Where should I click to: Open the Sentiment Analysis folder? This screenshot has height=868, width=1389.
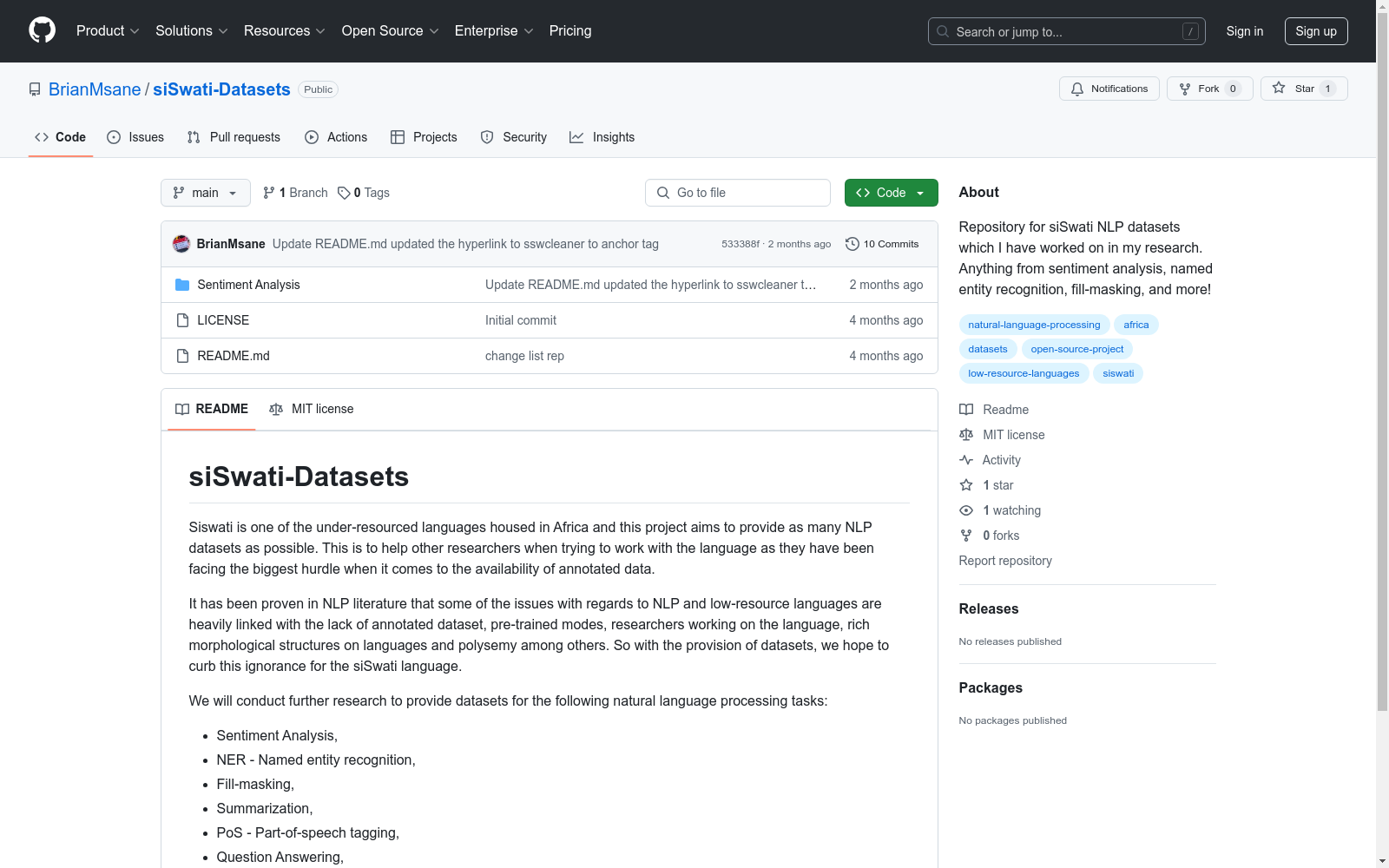click(x=248, y=285)
